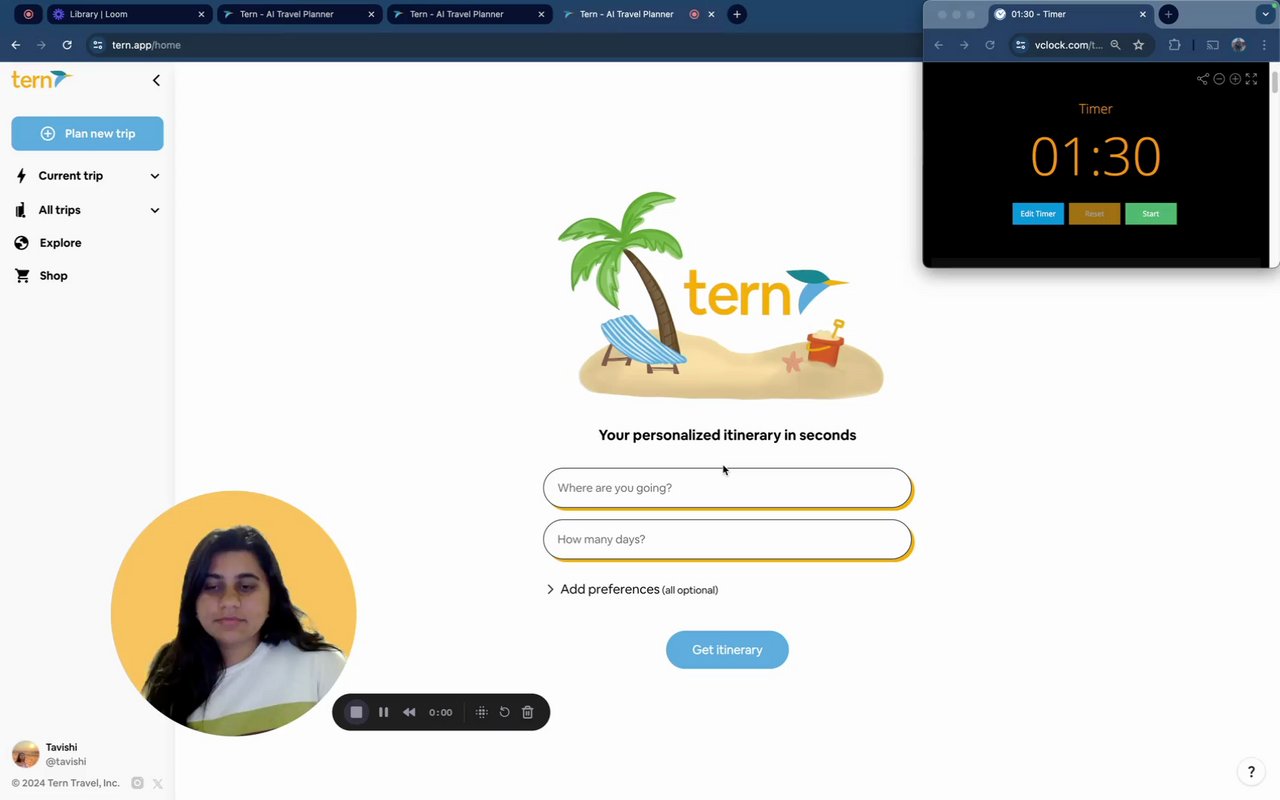The image size is (1280, 800).
Task: Expand the Current trip section chevron
Action: [x=154, y=176]
